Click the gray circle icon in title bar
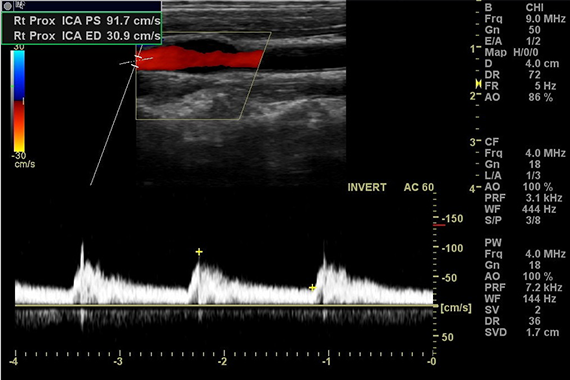570x380 pixels. tap(7, 6)
